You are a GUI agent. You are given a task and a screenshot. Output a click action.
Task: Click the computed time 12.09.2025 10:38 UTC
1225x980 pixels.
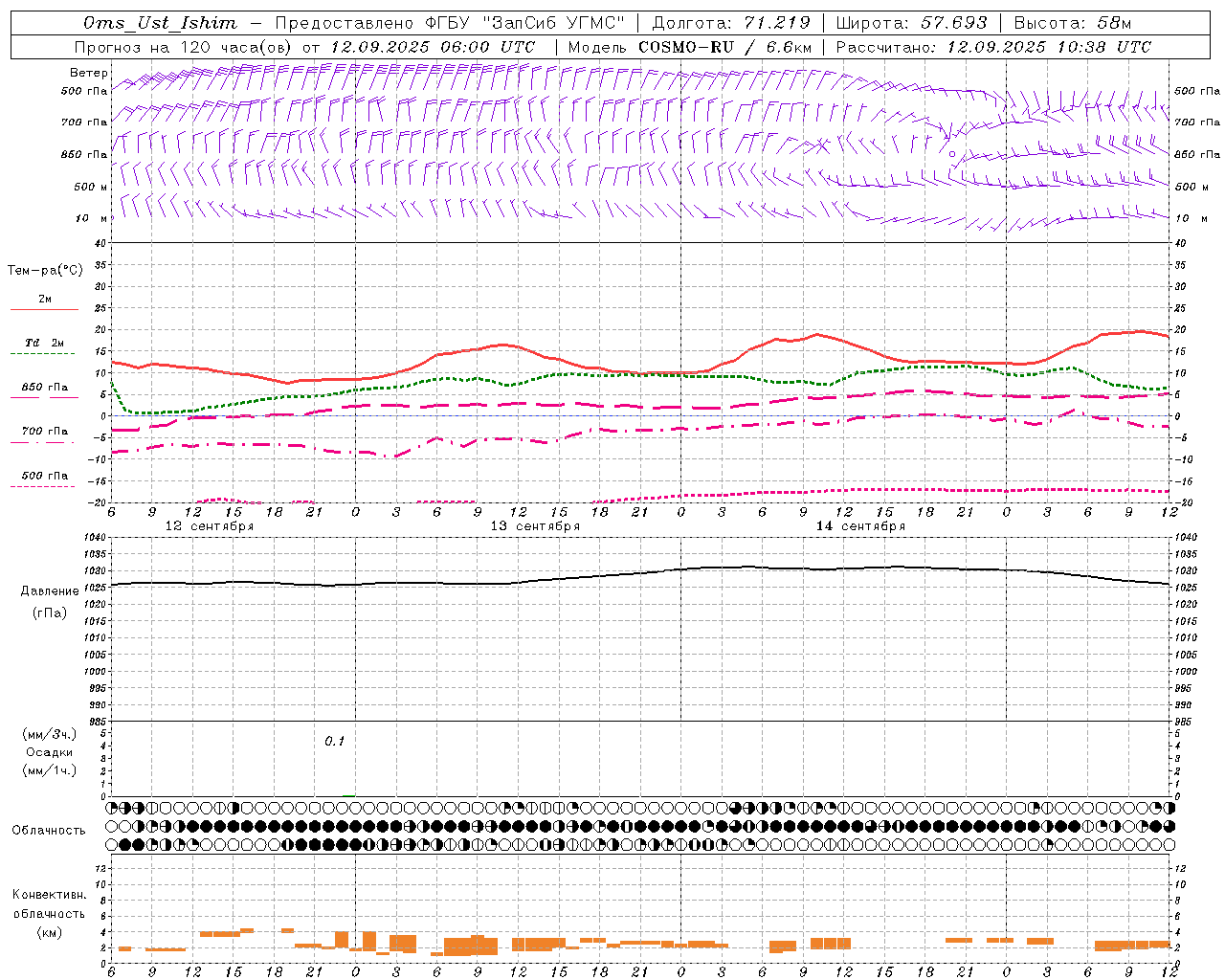[1049, 47]
